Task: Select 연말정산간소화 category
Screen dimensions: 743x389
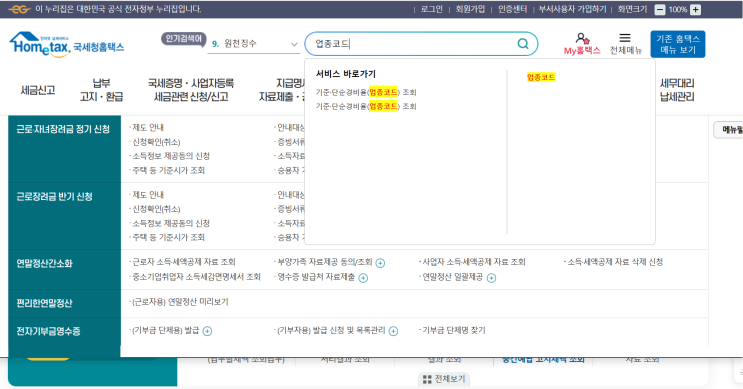Action: click(x=44, y=263)
